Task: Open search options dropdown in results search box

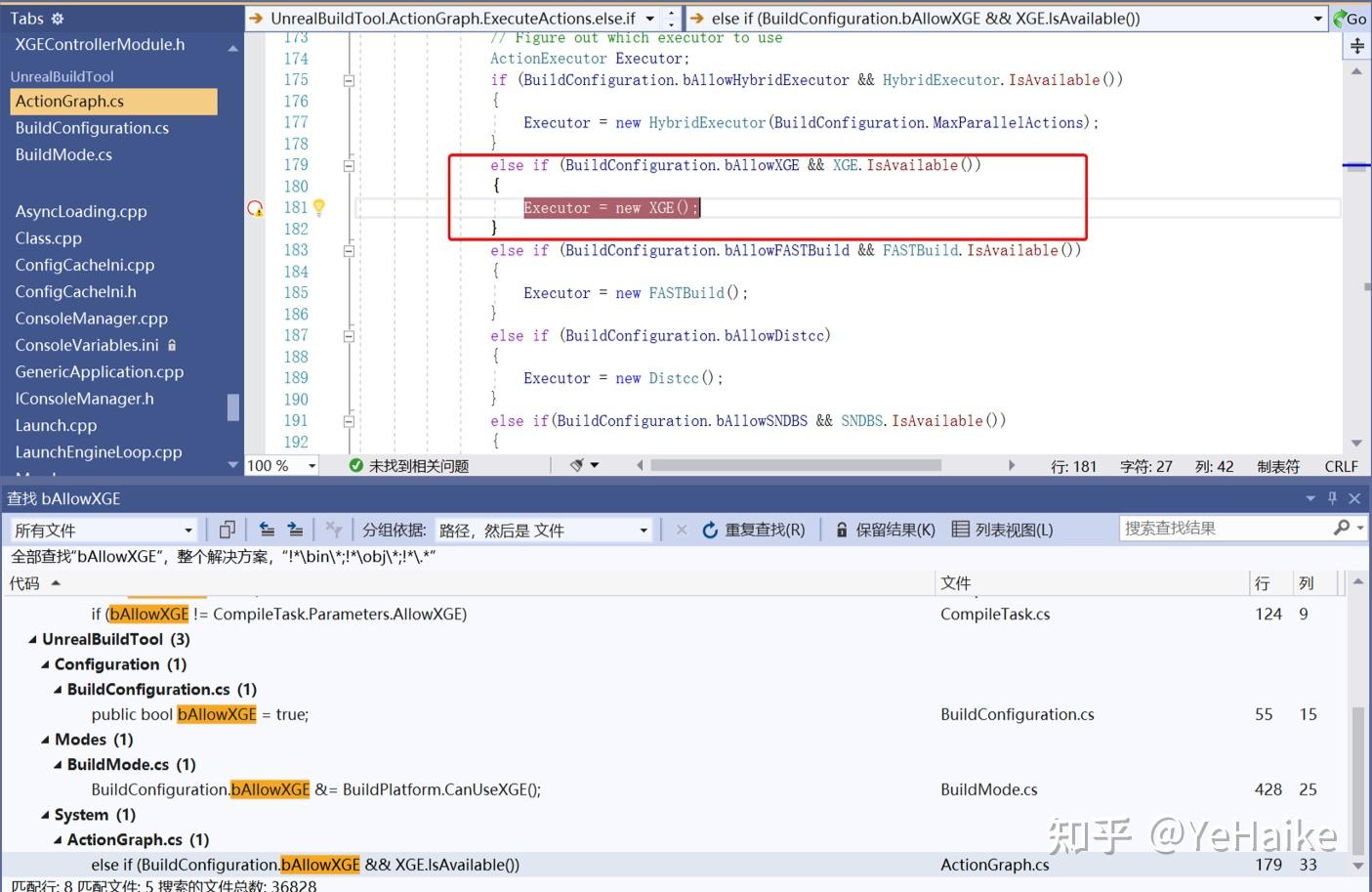Action: pos(1360,528)
